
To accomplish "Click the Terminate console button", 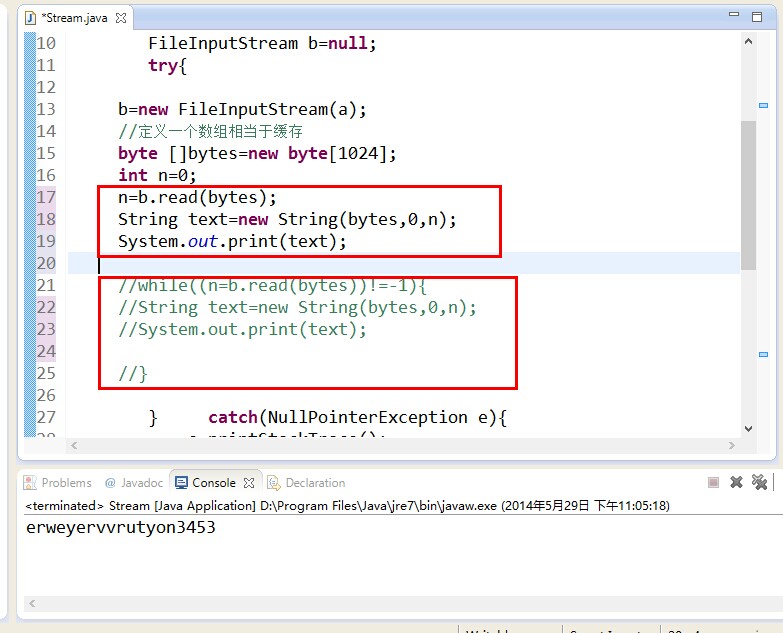I will pos(713,482).
